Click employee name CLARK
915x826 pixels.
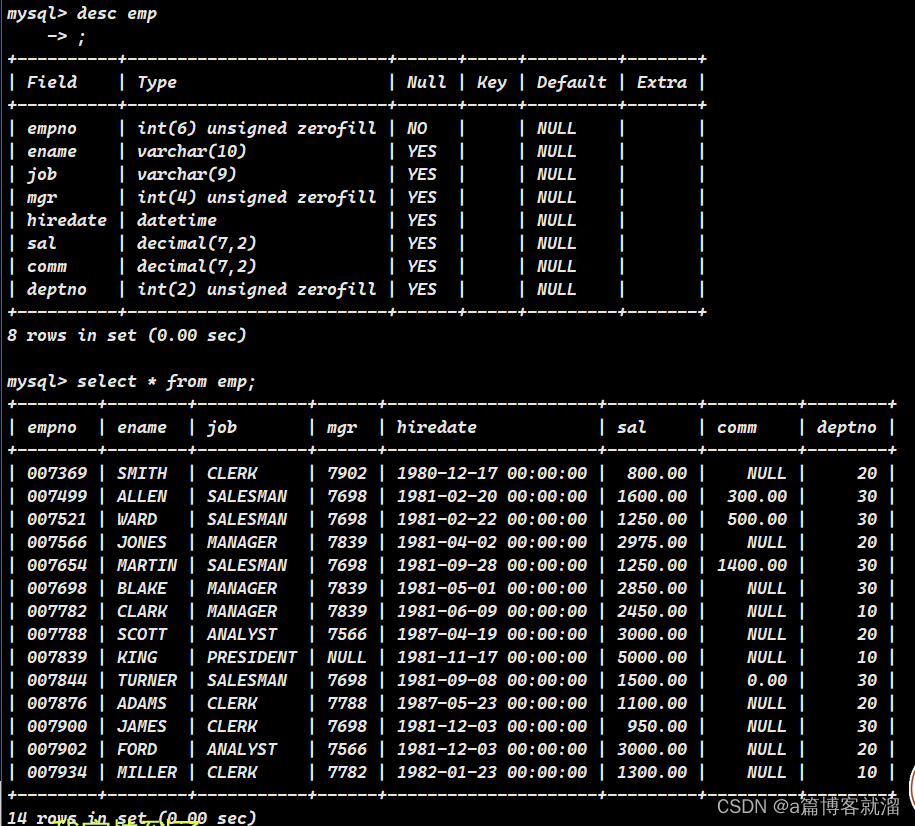click(142, 611)
